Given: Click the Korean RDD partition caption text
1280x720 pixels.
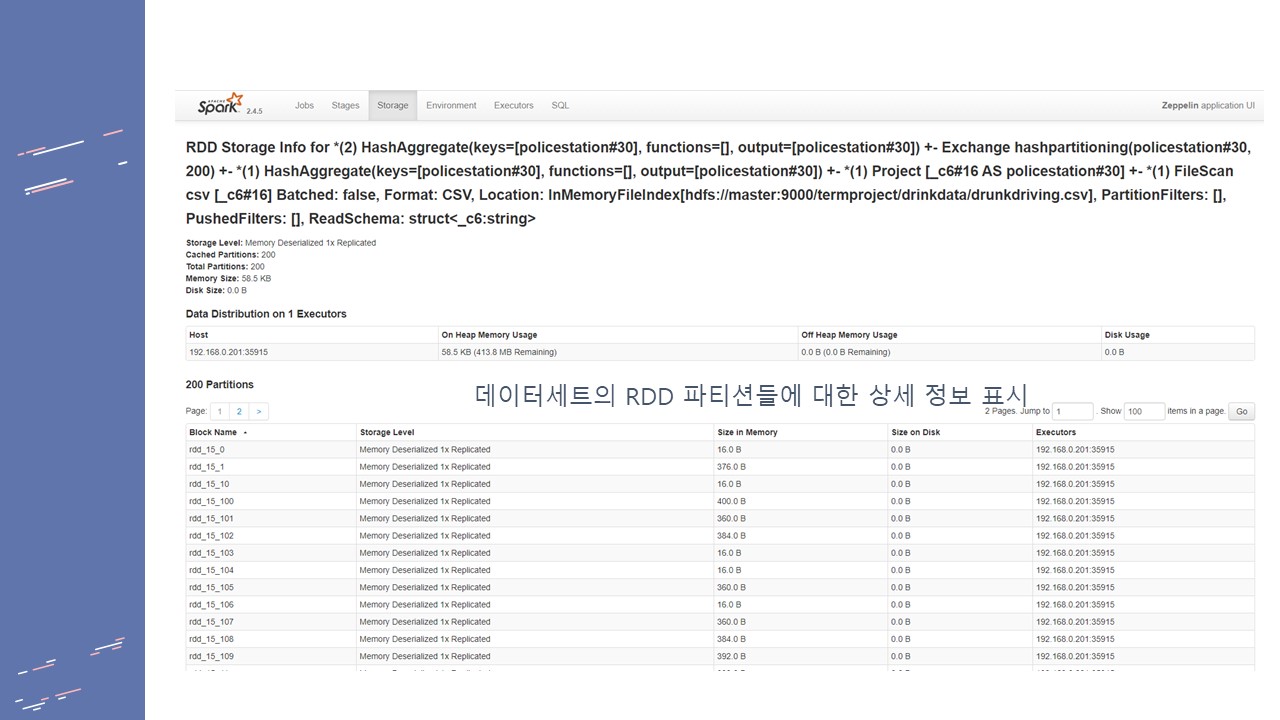Looking at the screenshot, I should 751,395.
